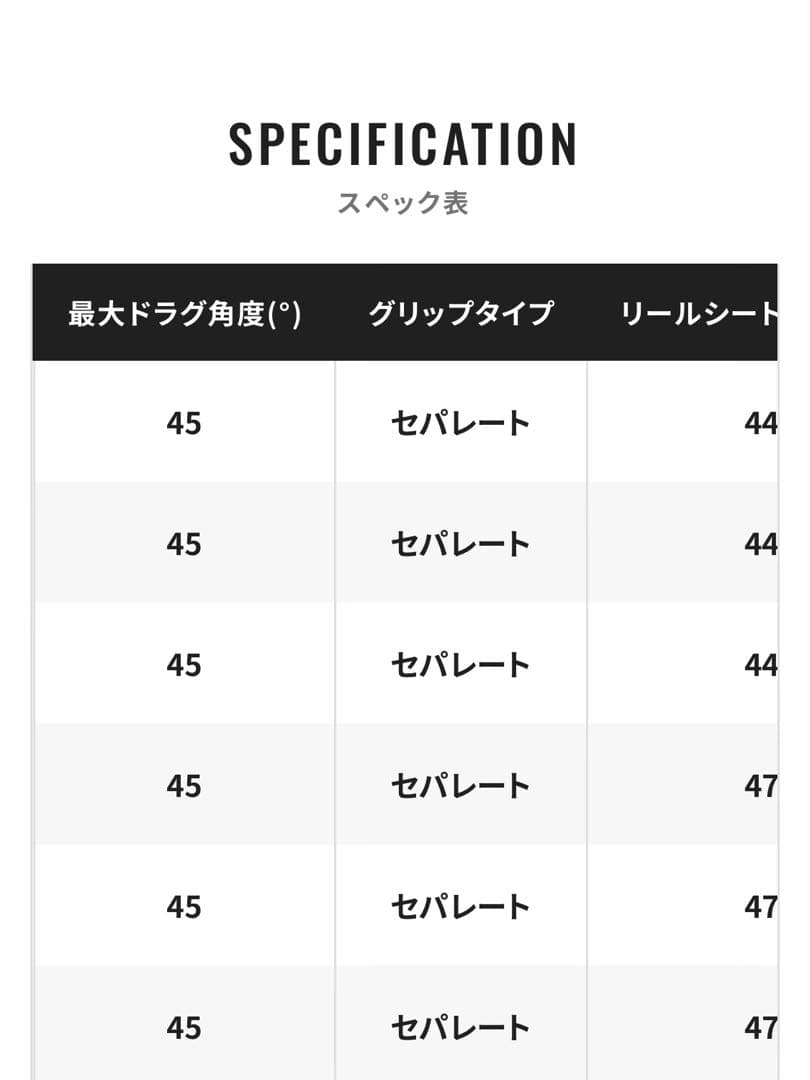Click the 45 value in the fourth row

coord(184,786)
